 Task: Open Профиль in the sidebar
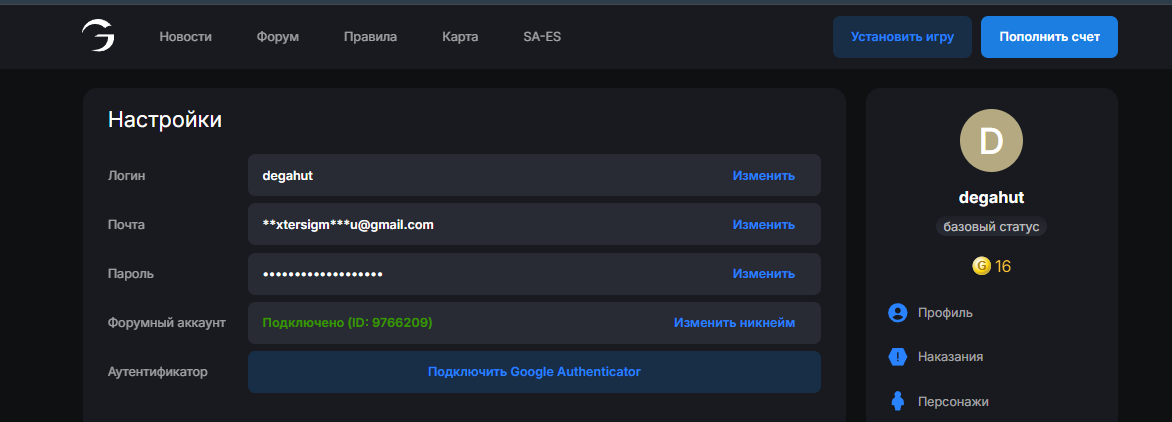pos(946,313)
